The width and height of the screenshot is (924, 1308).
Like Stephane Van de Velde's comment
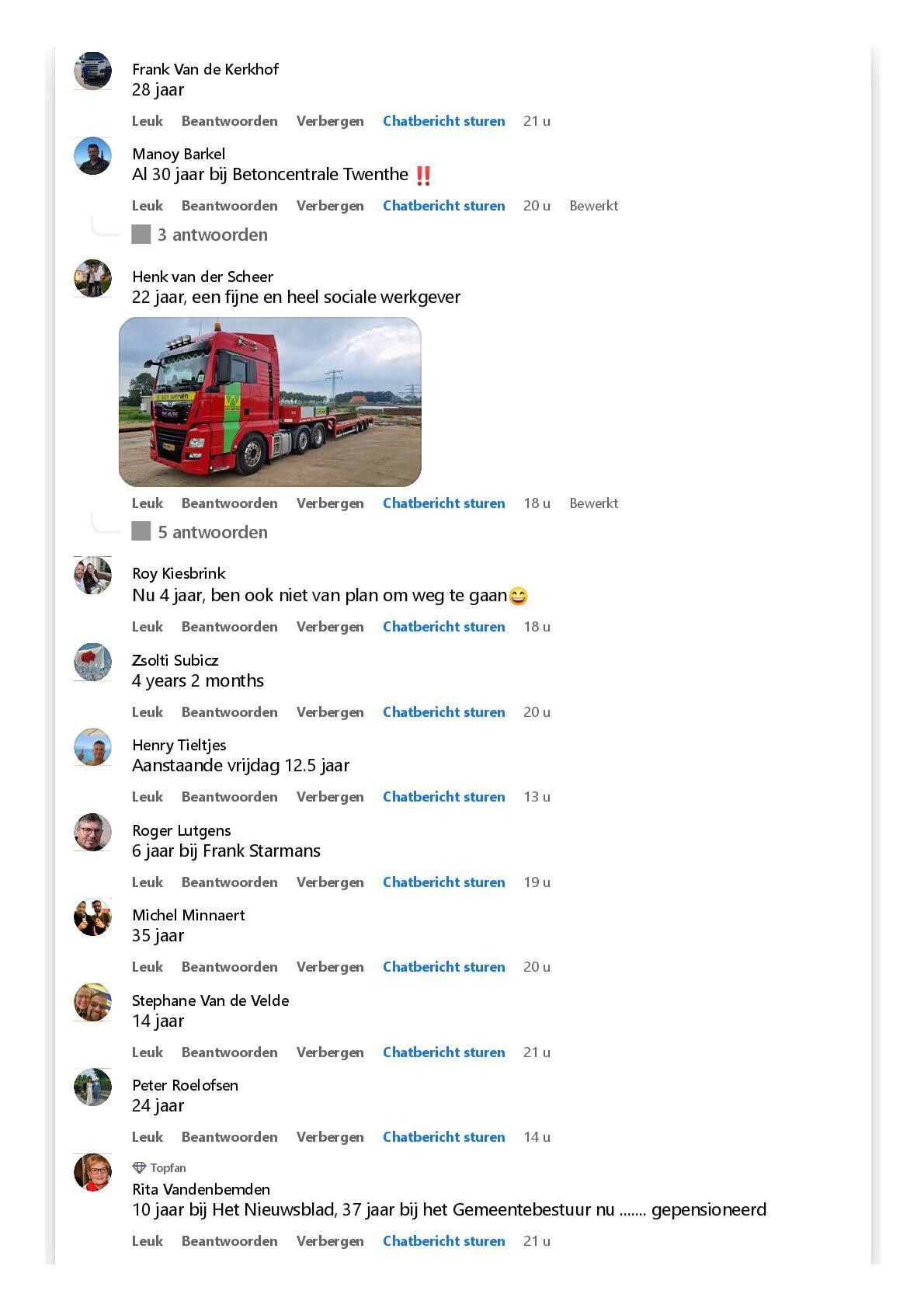tap(148, 1052)
